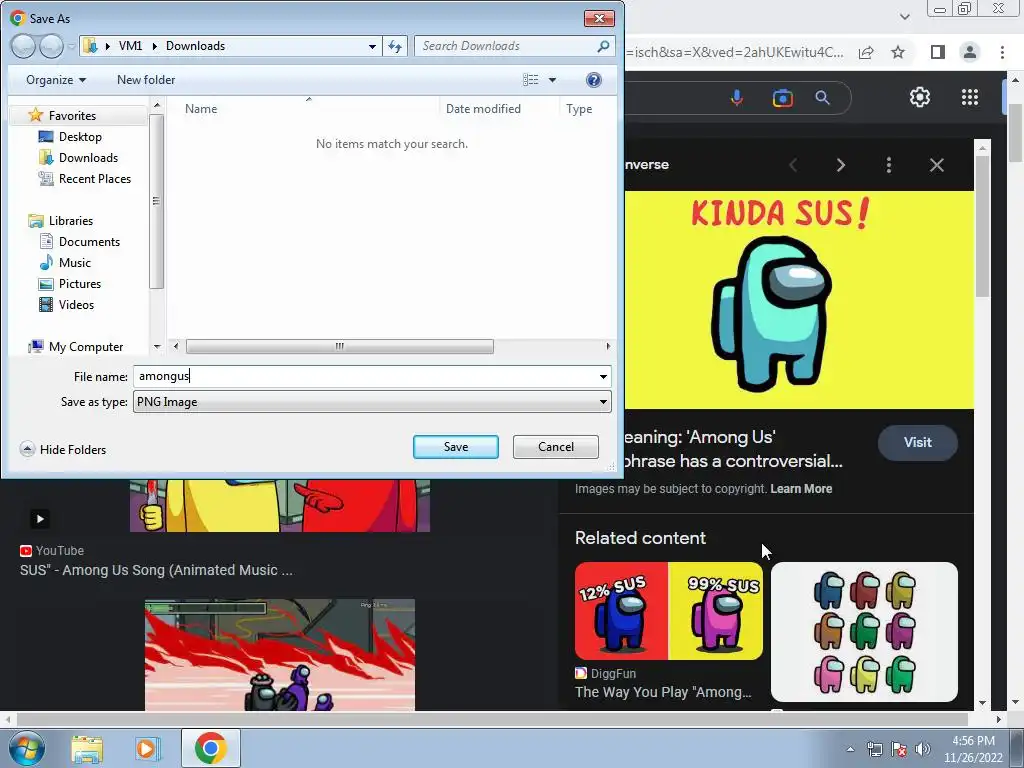Click the search magnifier in Search Downloads box
1024x768 pixels.
[603, 46]
